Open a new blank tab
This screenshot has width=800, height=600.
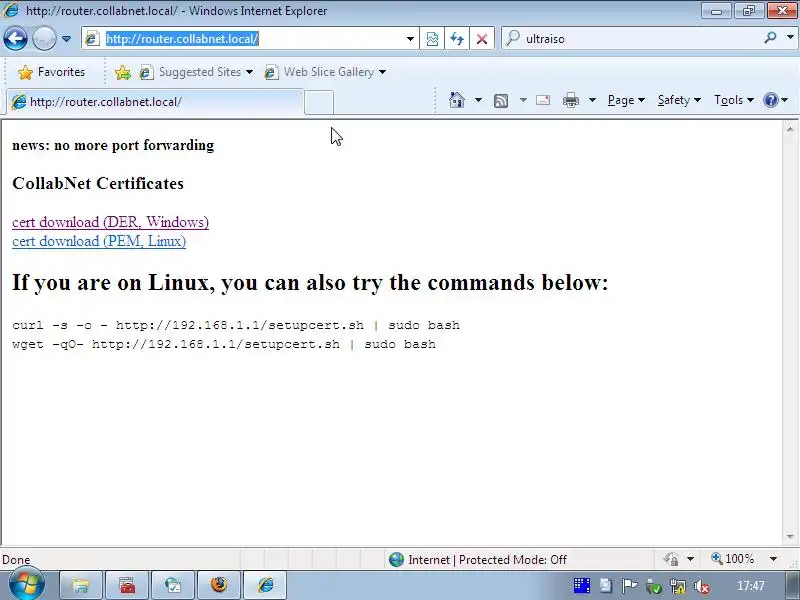point(319,102)
